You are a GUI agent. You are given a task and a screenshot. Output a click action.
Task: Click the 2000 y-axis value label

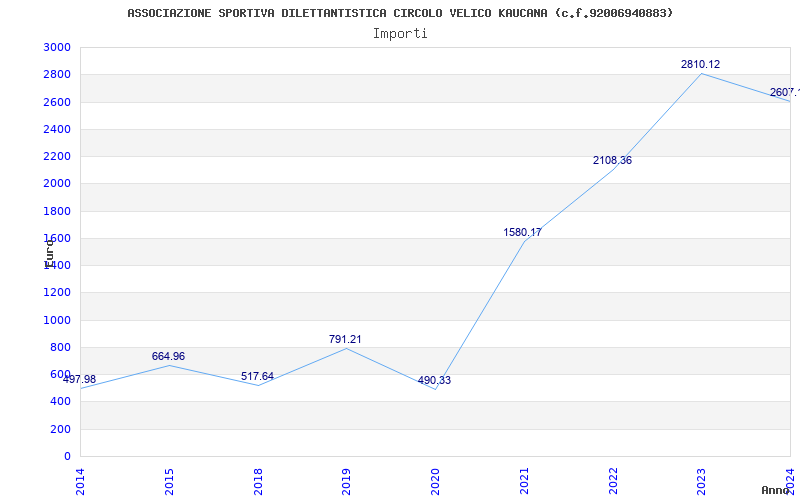point(57,184)
